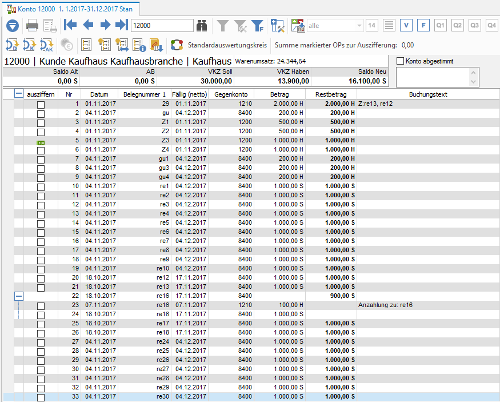The height and width of the screenshot is (402, 500).
Task: Click second blue document arrow icon with K
Action: [29, 45]
